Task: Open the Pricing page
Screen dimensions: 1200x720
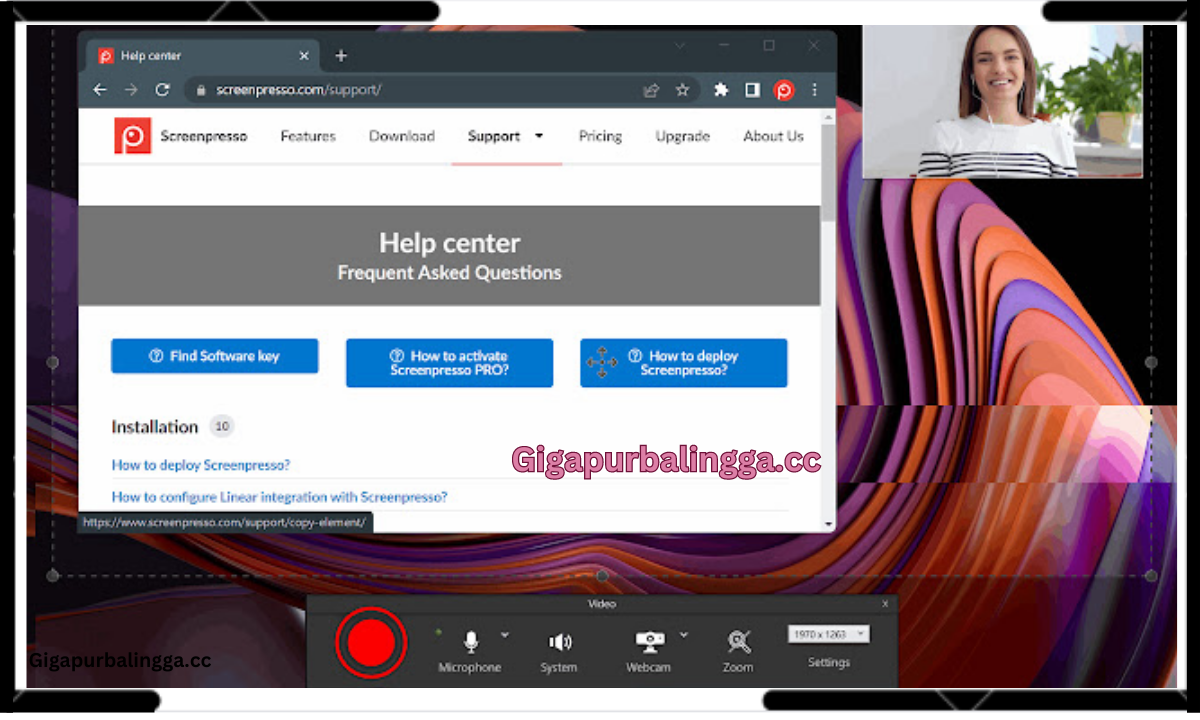Action: coord(600,136)
